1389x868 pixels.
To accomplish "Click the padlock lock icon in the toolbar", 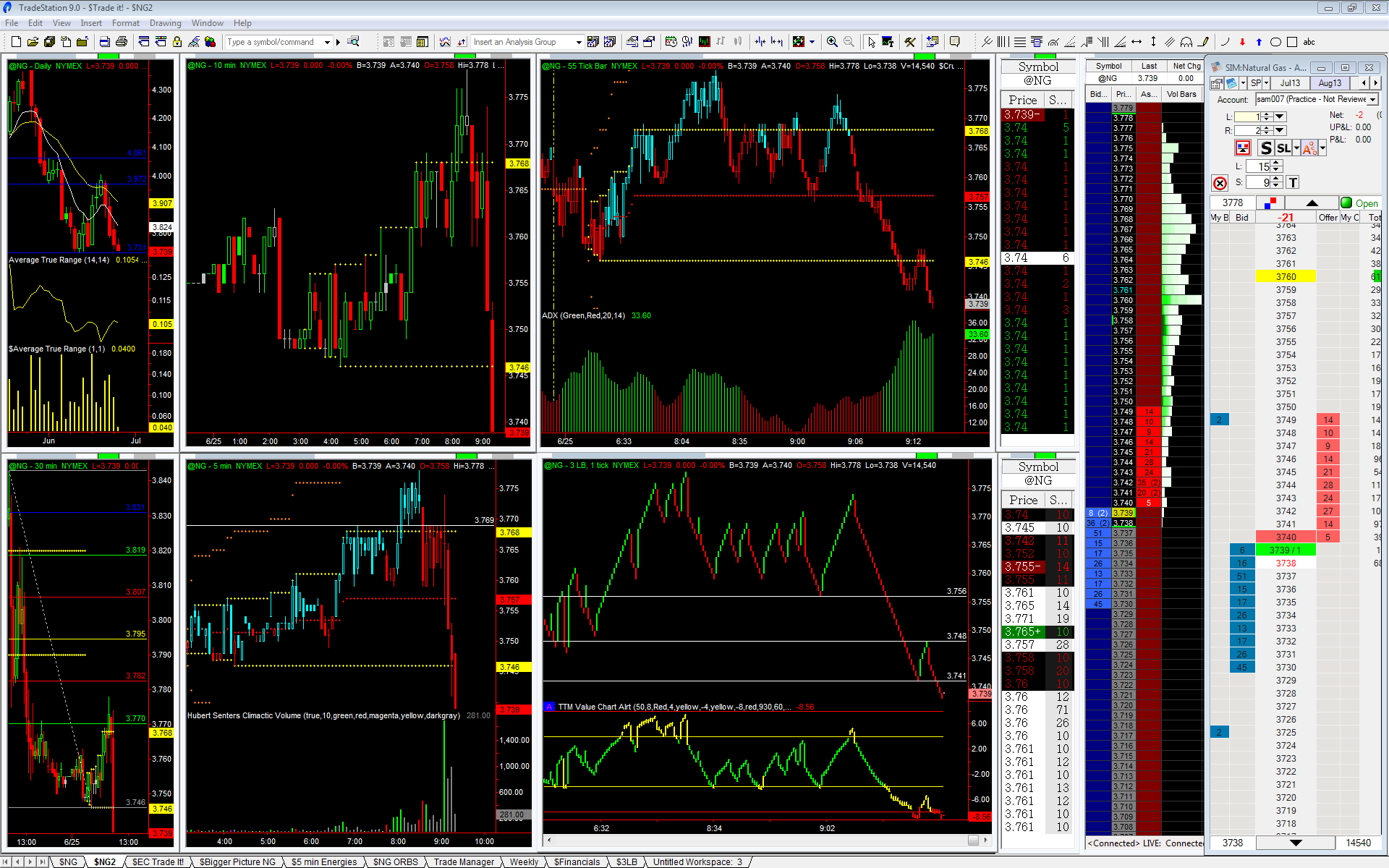I will tap(177, 42).
